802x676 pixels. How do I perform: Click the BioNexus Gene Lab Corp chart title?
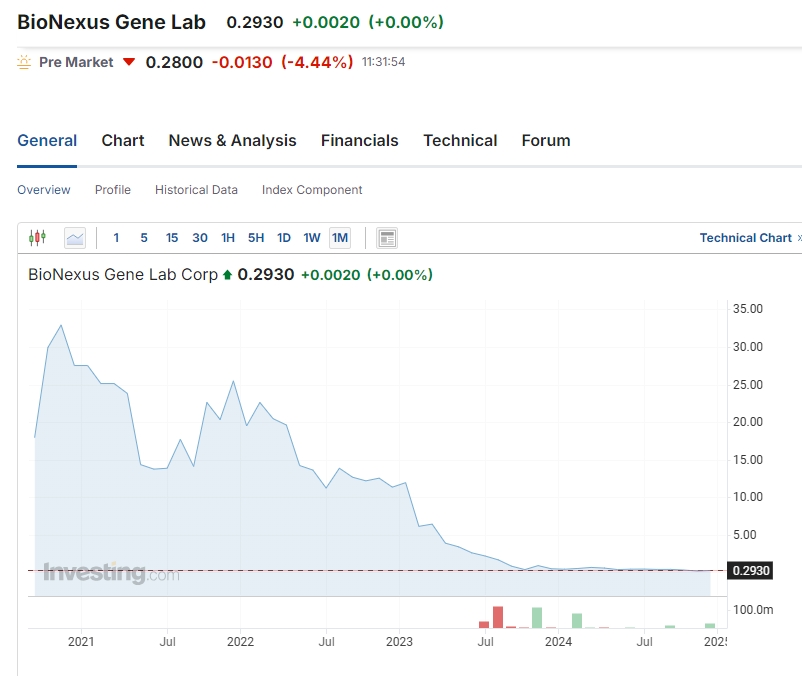click(123, 275)
